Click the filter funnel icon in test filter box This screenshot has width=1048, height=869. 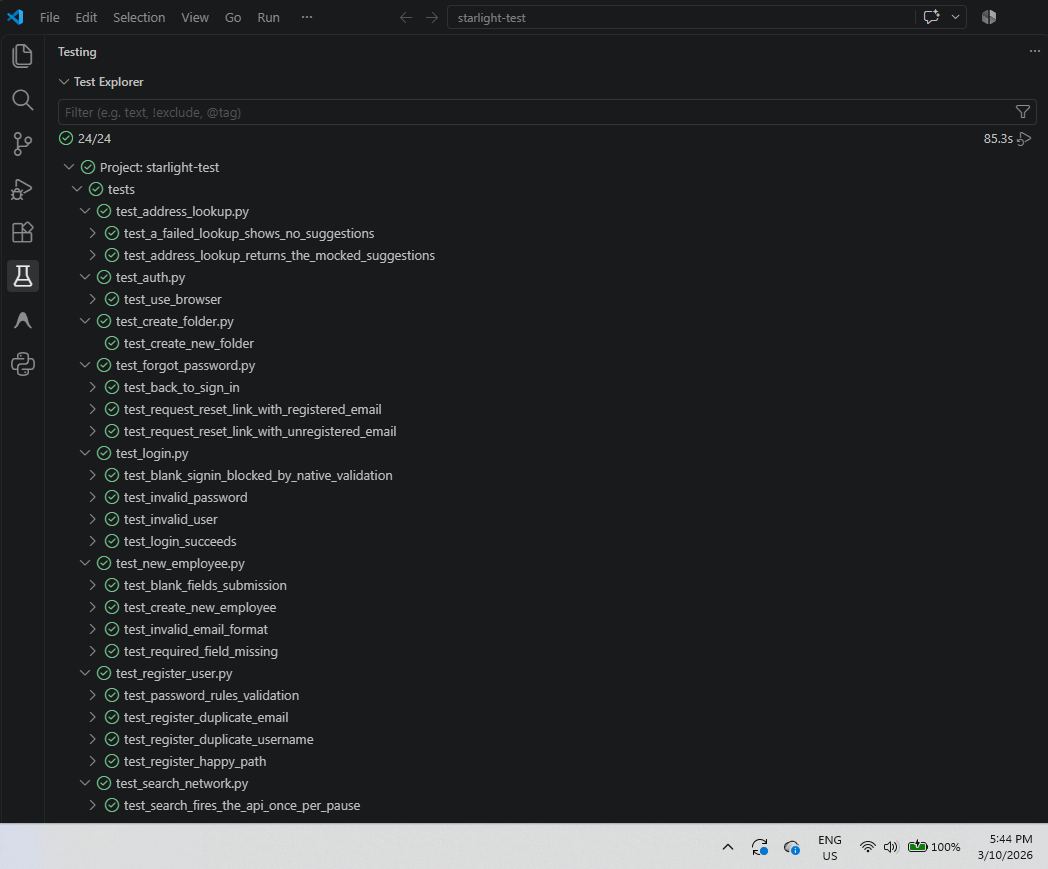click(x=1023, y=112)
